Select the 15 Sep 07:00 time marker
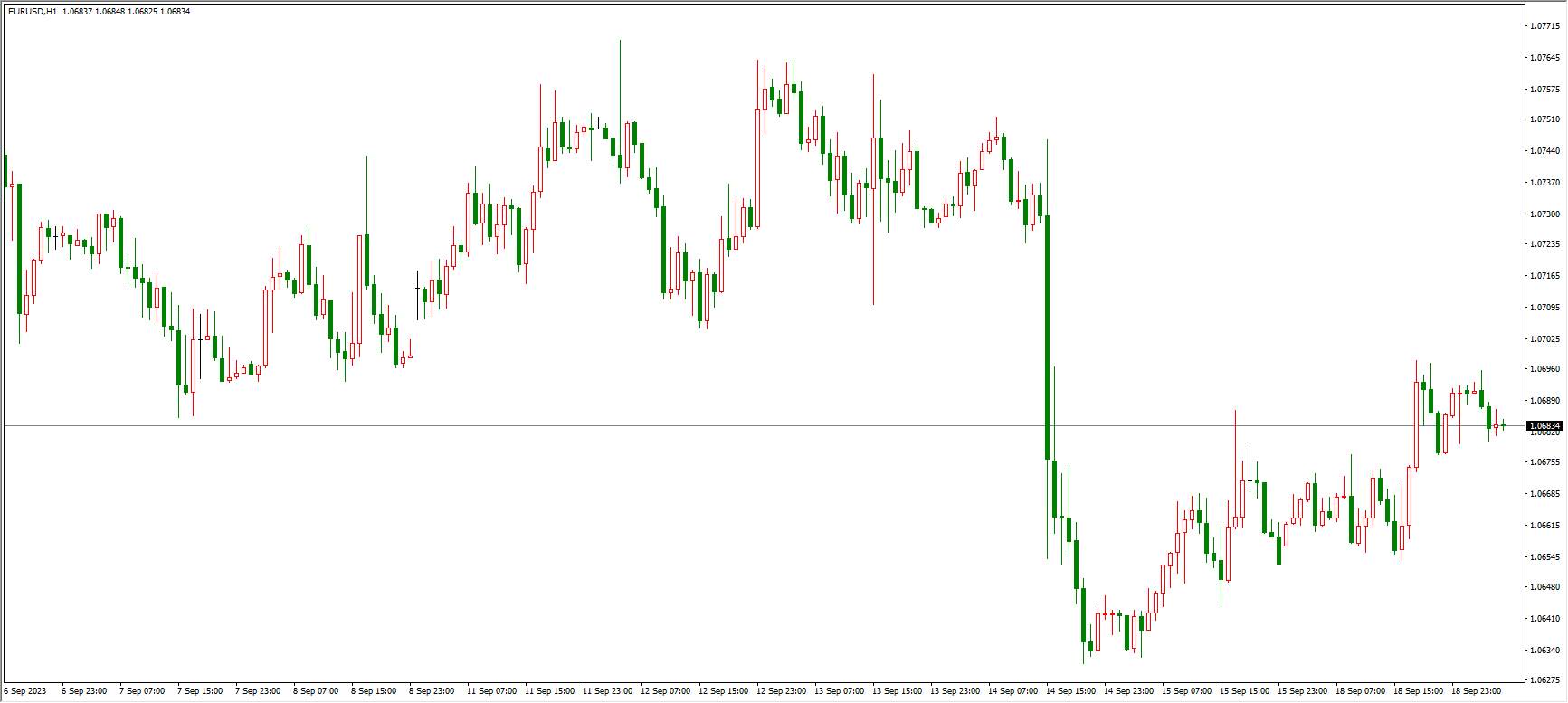The width and height of the screenshot is (1568, 703). pyautogui.click(x=1186, y=691)
